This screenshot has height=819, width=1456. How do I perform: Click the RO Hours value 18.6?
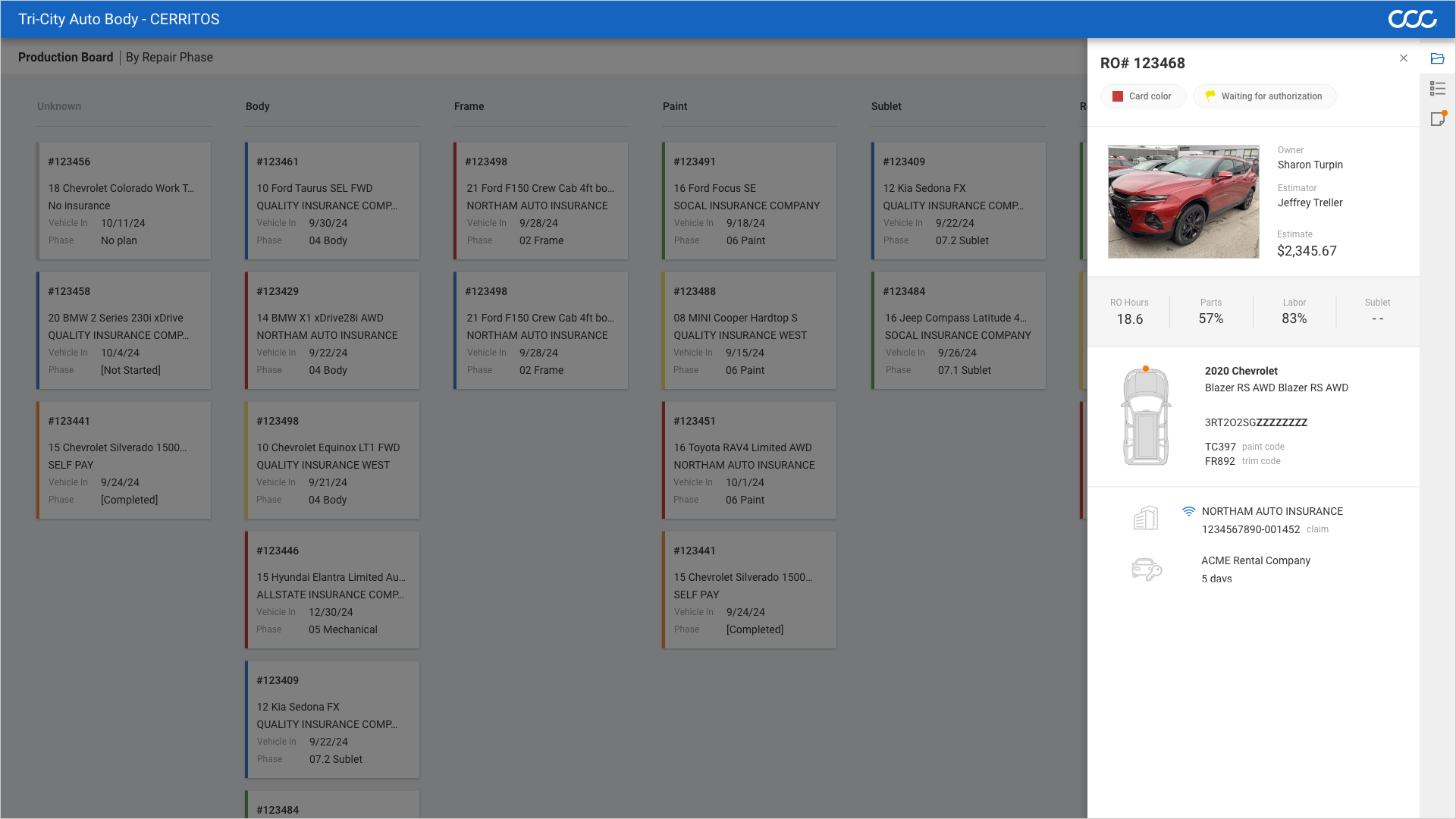[x=1129, y=319]
